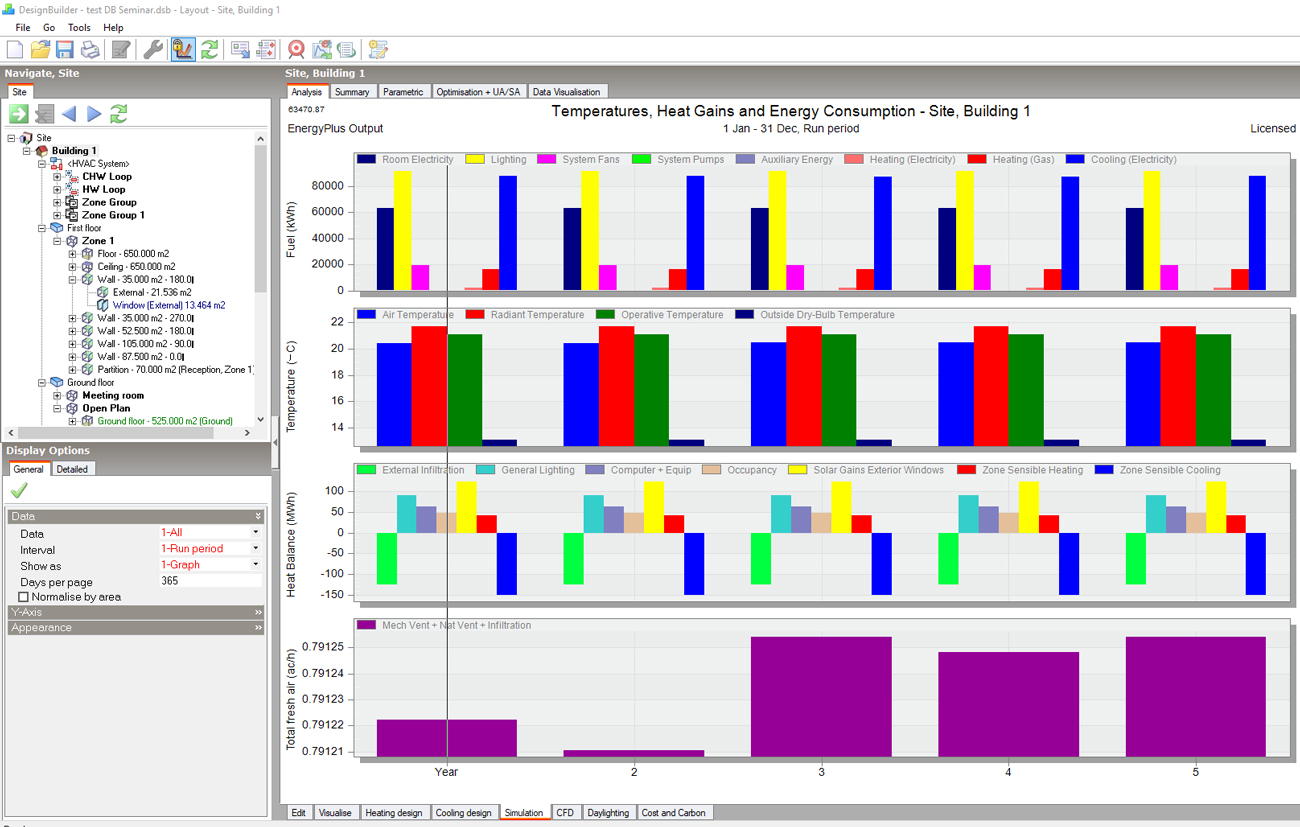Click the model options tree icon in toolbar

click(266, 49)
